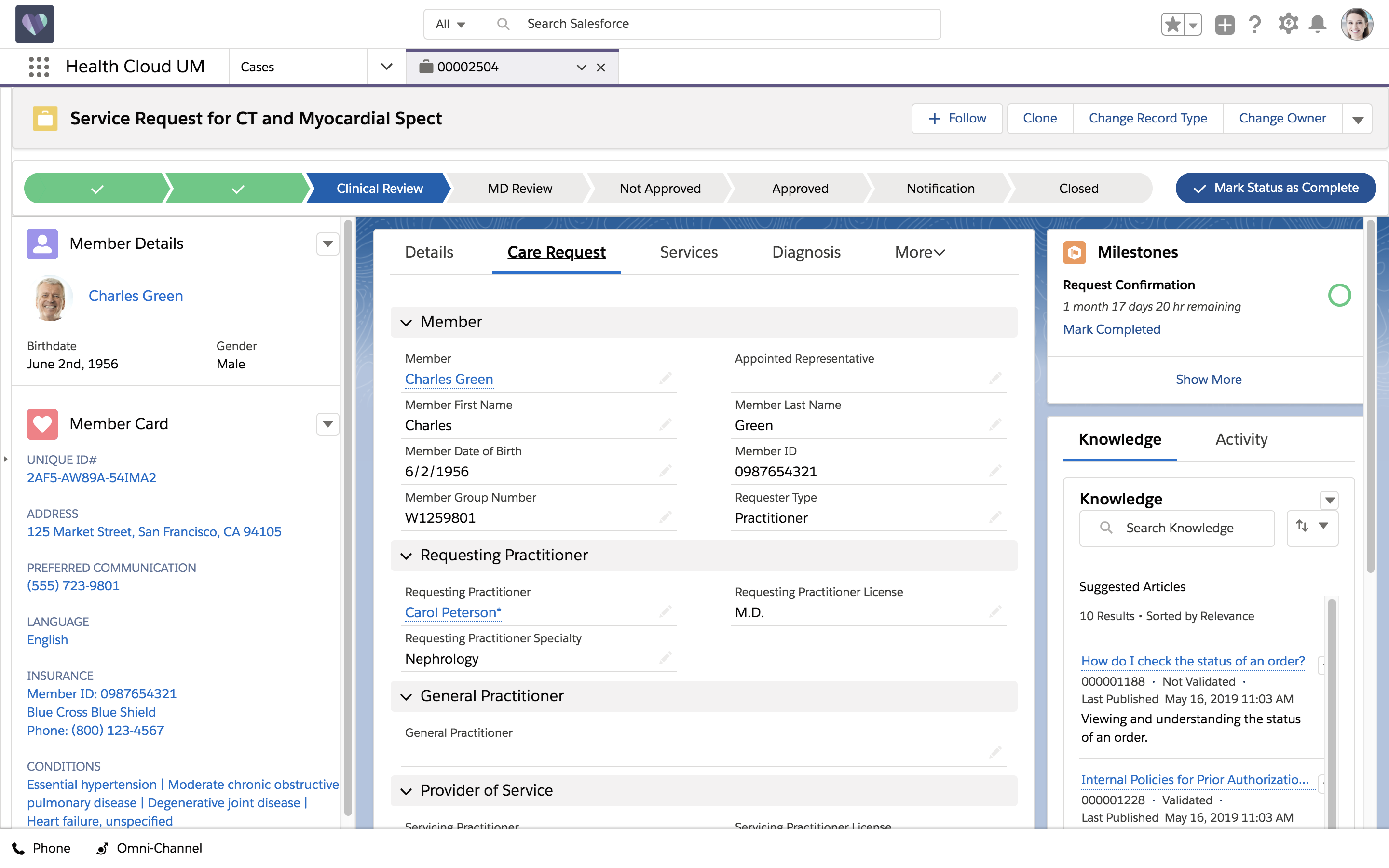Open the Help question mark icon
Screen dimensions: 1389x868
pyautogui.click(x=1255, y=25)
